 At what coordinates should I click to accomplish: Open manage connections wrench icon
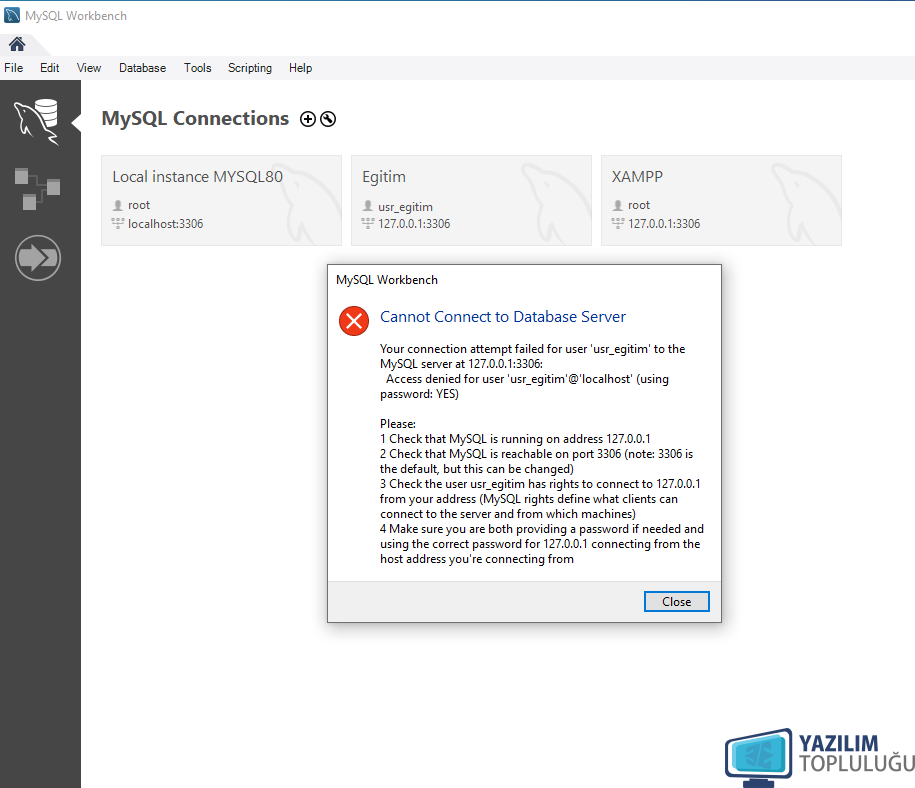click(x=328, y=119)
